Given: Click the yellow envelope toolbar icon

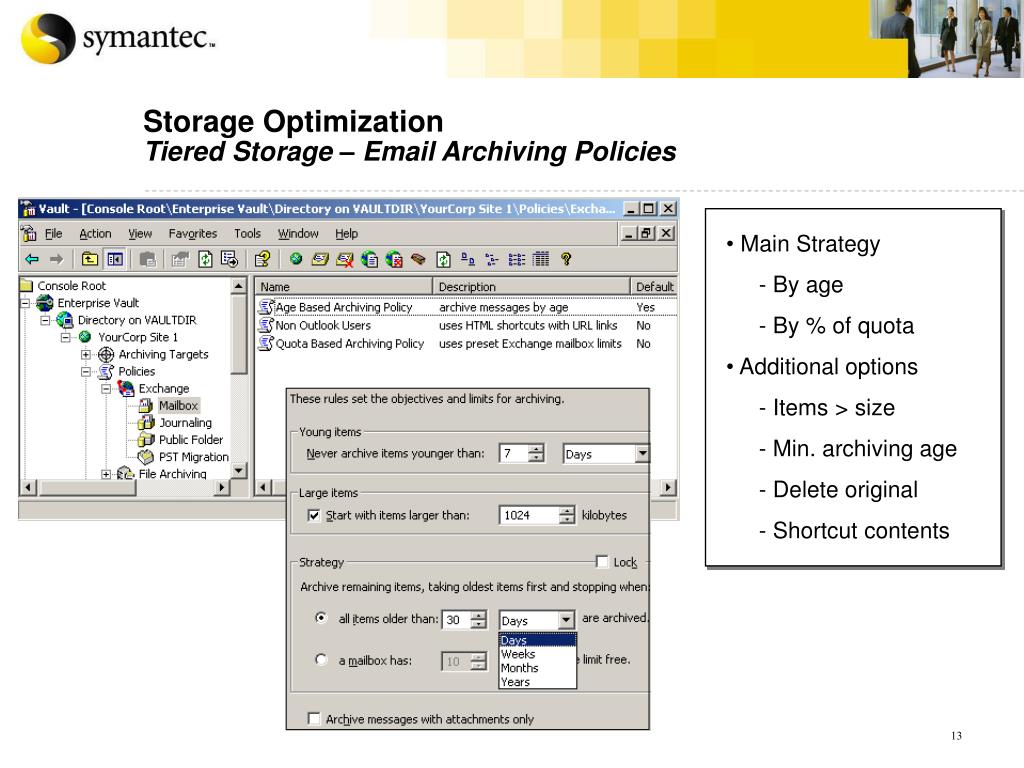Looking at the screenshot, I should (x=320, y=259).
